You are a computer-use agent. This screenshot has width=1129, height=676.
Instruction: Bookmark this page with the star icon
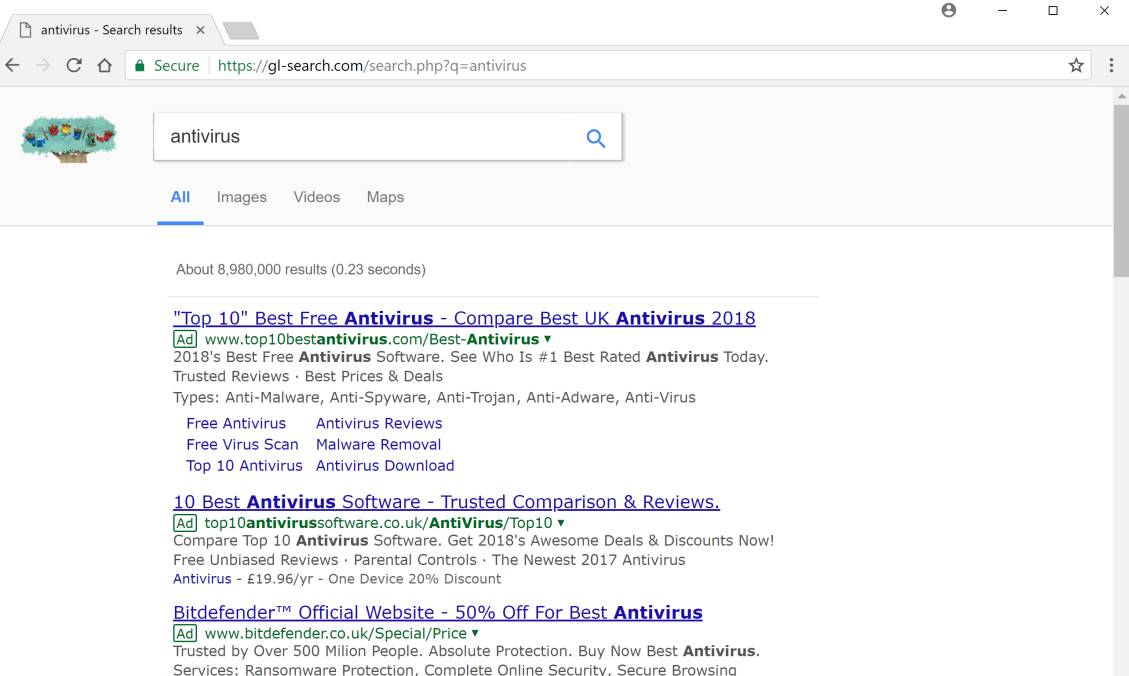tap(1076, 66)
